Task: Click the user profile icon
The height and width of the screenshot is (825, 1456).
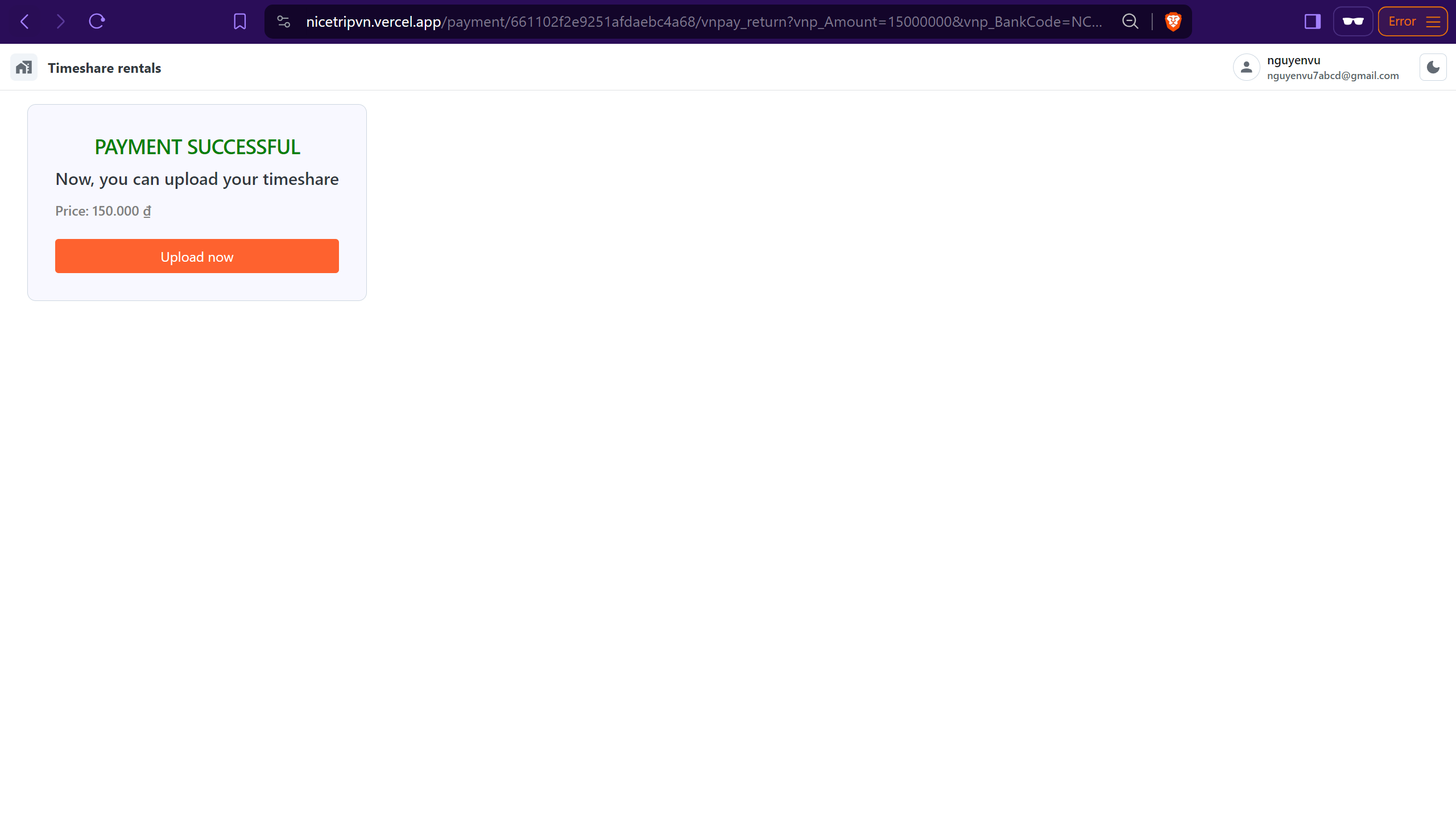Action: pyautogui.click(x=1246, y=68)
